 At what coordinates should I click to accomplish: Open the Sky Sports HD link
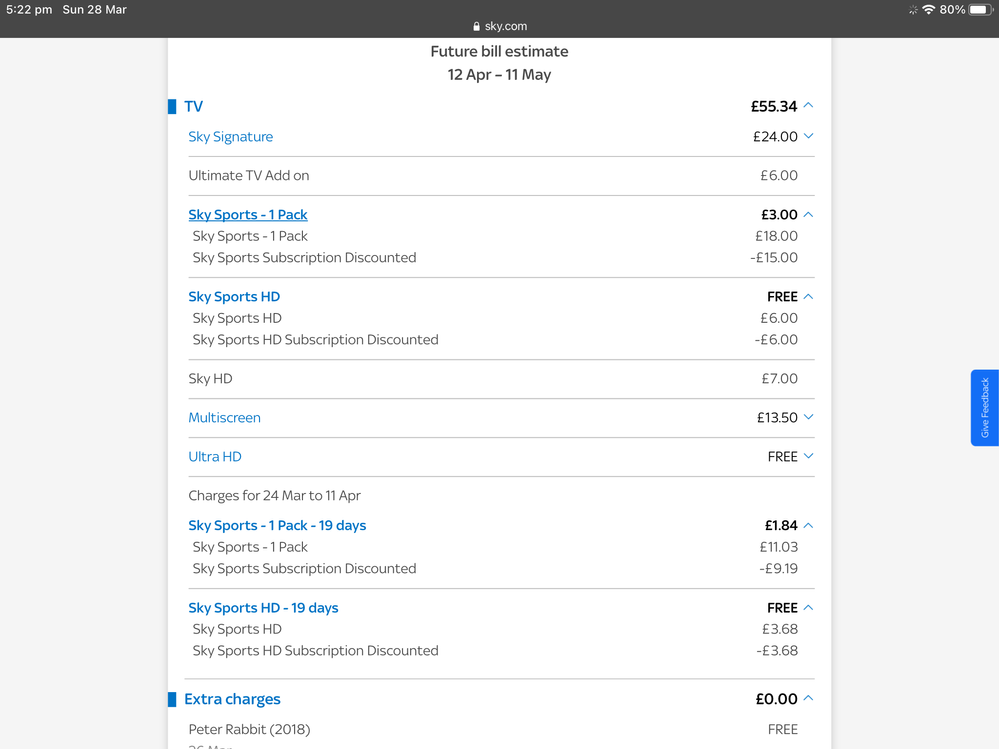(234, 297)
